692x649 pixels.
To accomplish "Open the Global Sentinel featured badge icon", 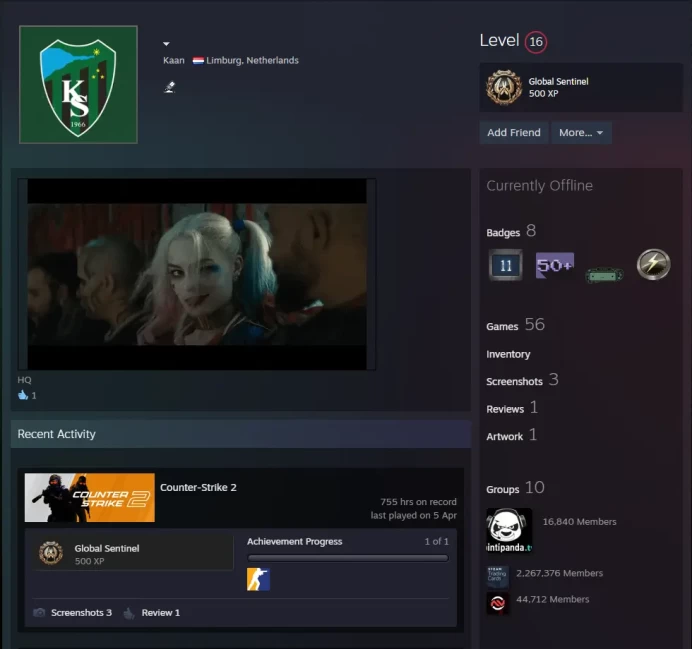I will (x=504, y=87).
